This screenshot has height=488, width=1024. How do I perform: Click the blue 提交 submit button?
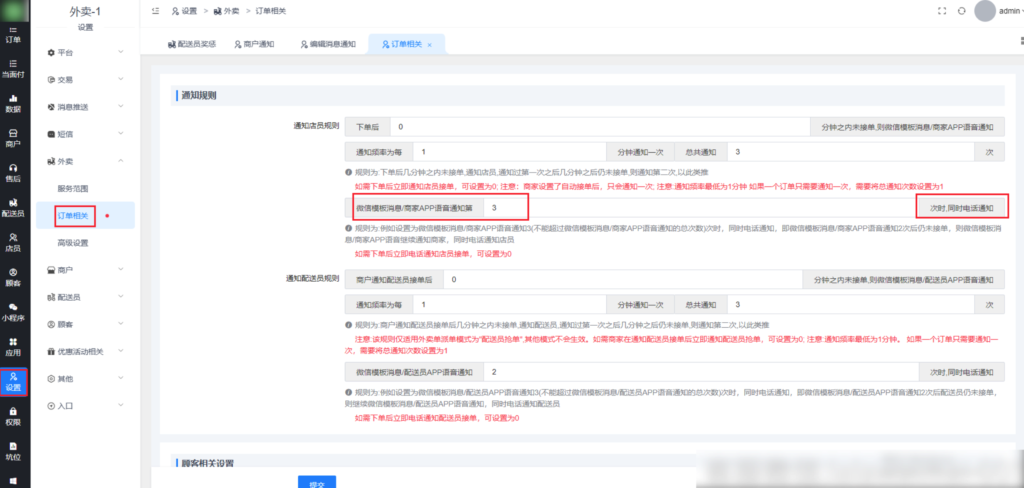(x=317, y=482)
